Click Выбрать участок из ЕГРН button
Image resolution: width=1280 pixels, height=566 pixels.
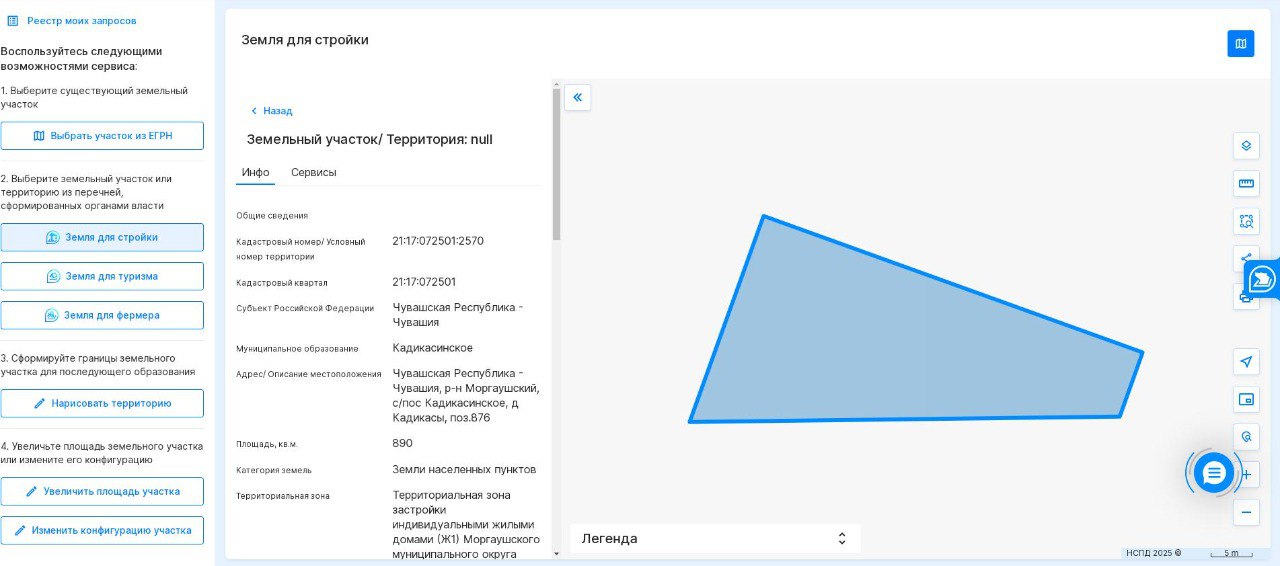point(102,136)
